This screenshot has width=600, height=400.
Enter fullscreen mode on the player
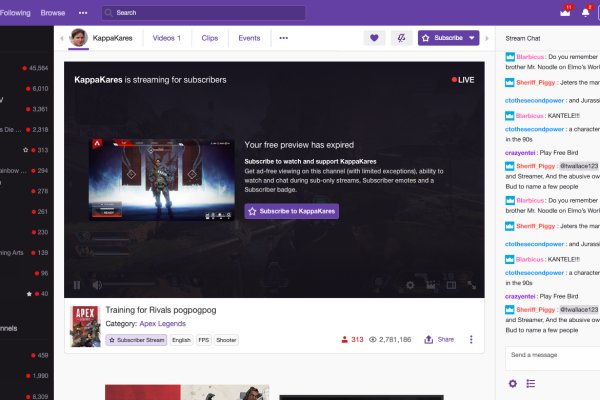(x=472, y=285)
